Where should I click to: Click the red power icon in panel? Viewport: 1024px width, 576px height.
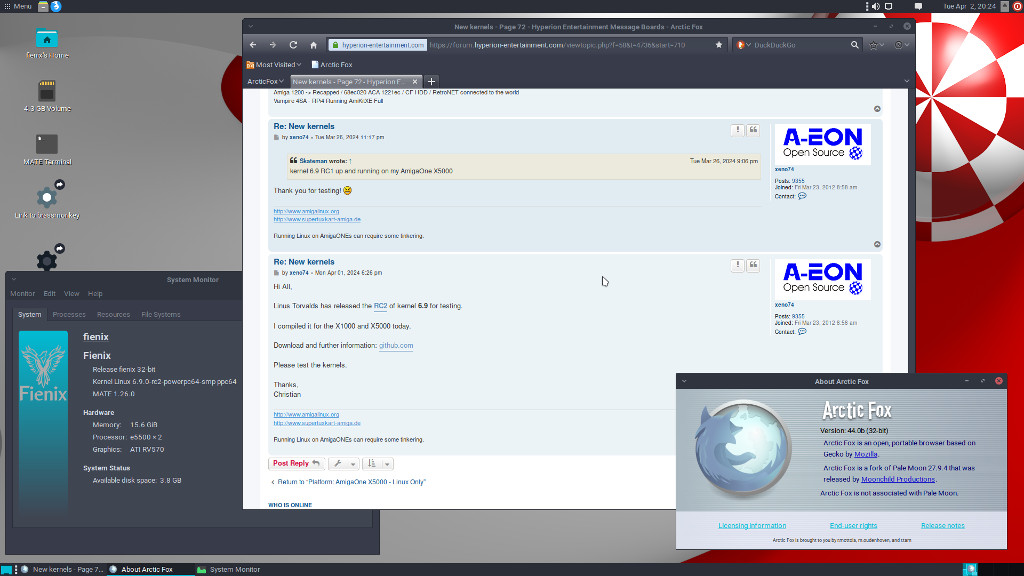[x=1018, y=6]
